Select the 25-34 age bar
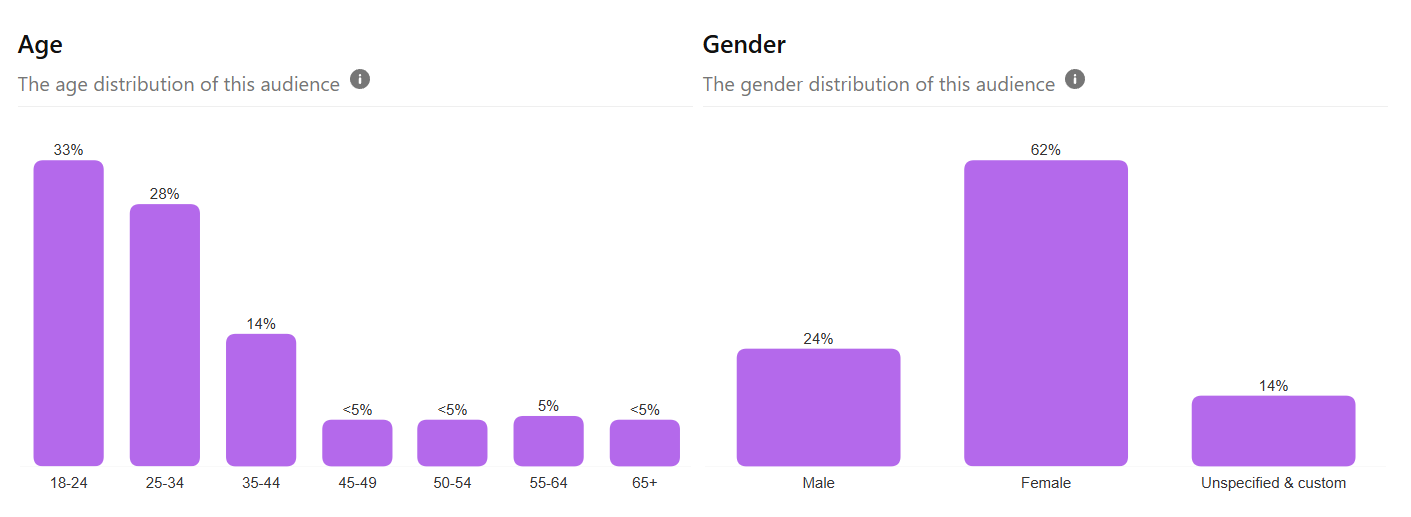Viewport: 1411px width, 517px height. coord(165,335)
